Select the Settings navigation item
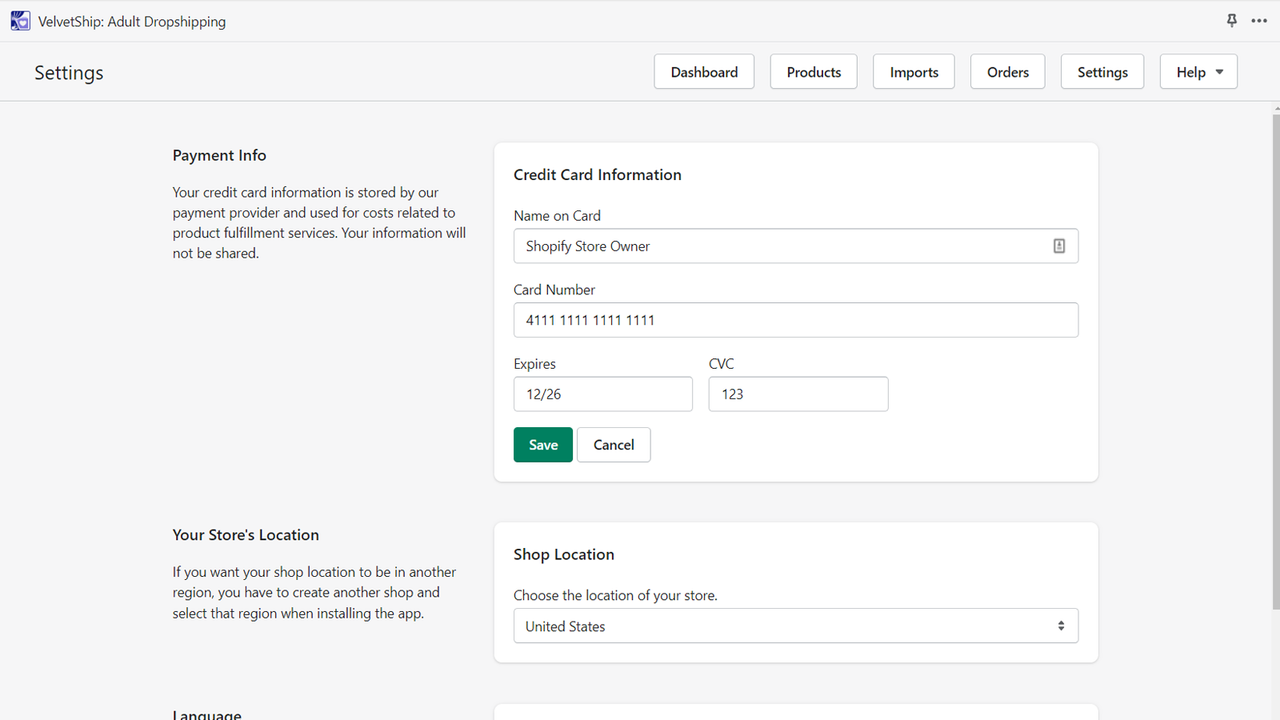 click(1102, 71)
